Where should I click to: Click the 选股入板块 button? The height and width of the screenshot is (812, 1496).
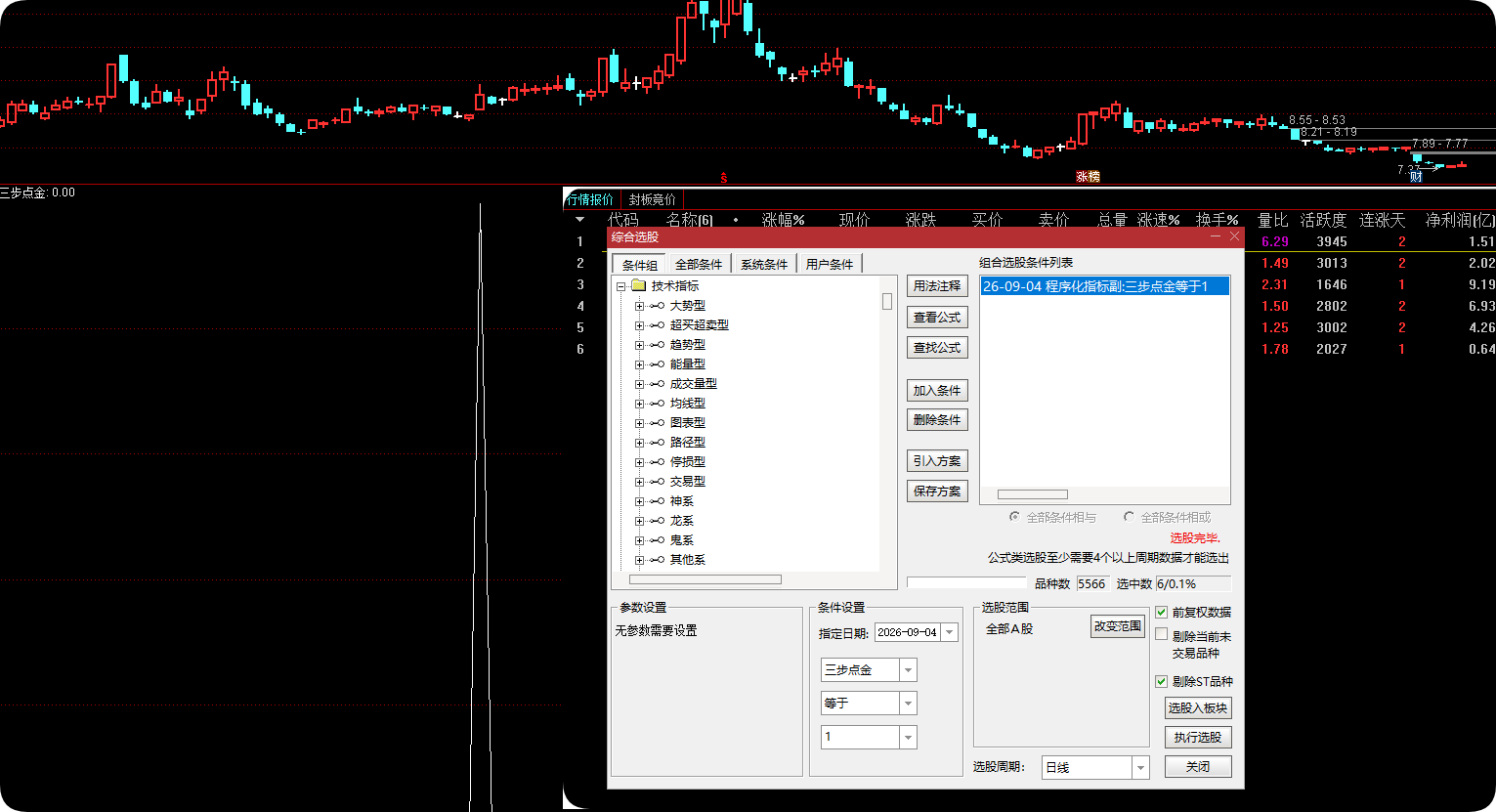pos(1198,708)
